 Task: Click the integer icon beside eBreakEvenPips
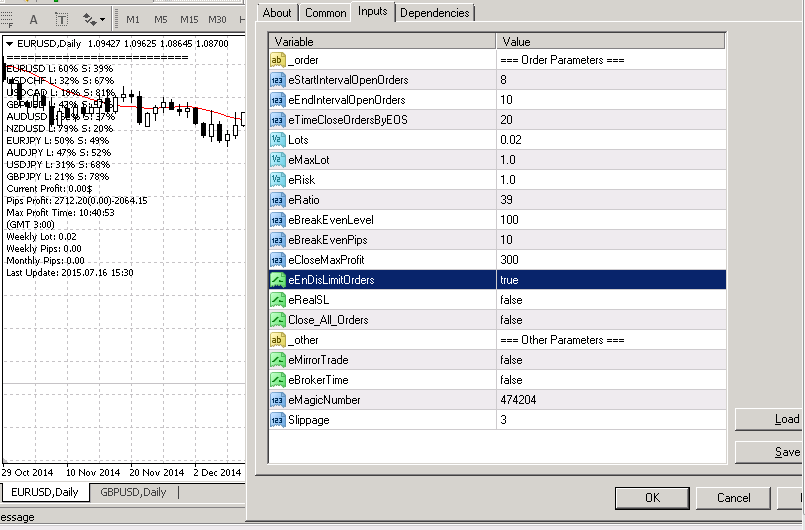pos(277,240)
